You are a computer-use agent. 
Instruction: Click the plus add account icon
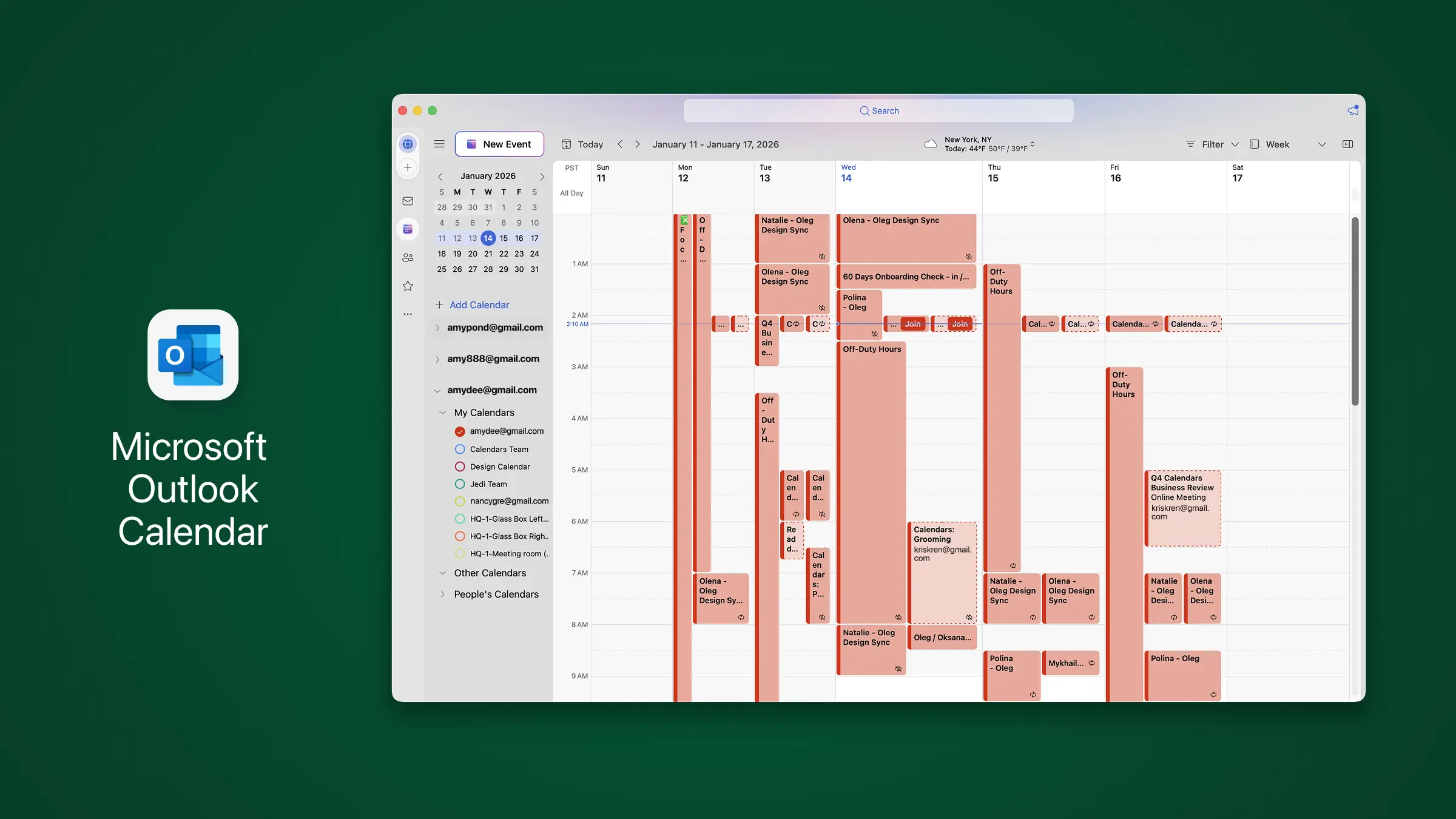pyautogui.click(x=408, y=167)
